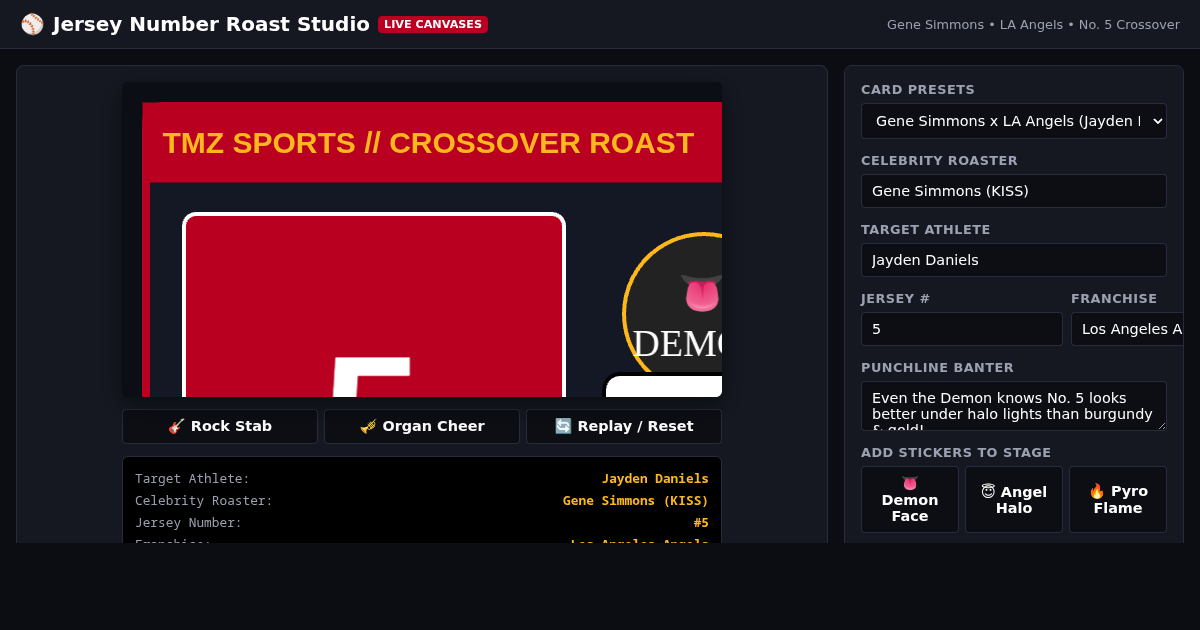The image size is (1200, 630).
Task: Click the Celebrity Roaster: label in the info table
Action: [204, 501]
